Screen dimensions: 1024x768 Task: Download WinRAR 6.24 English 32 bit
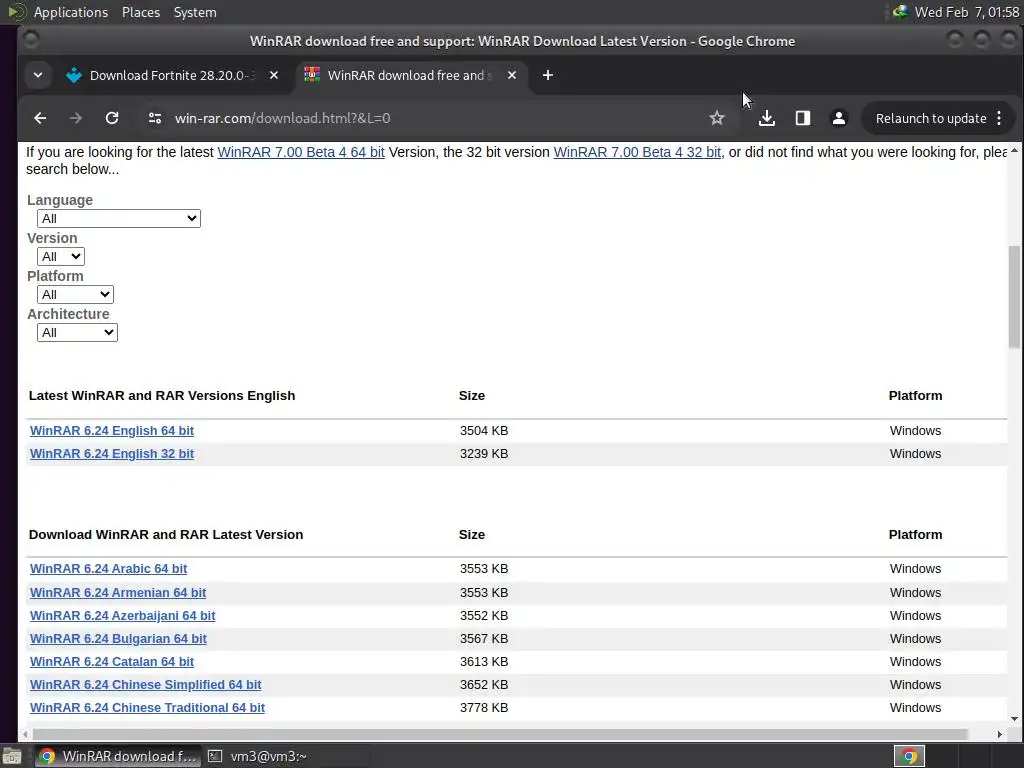coord(112,453)
